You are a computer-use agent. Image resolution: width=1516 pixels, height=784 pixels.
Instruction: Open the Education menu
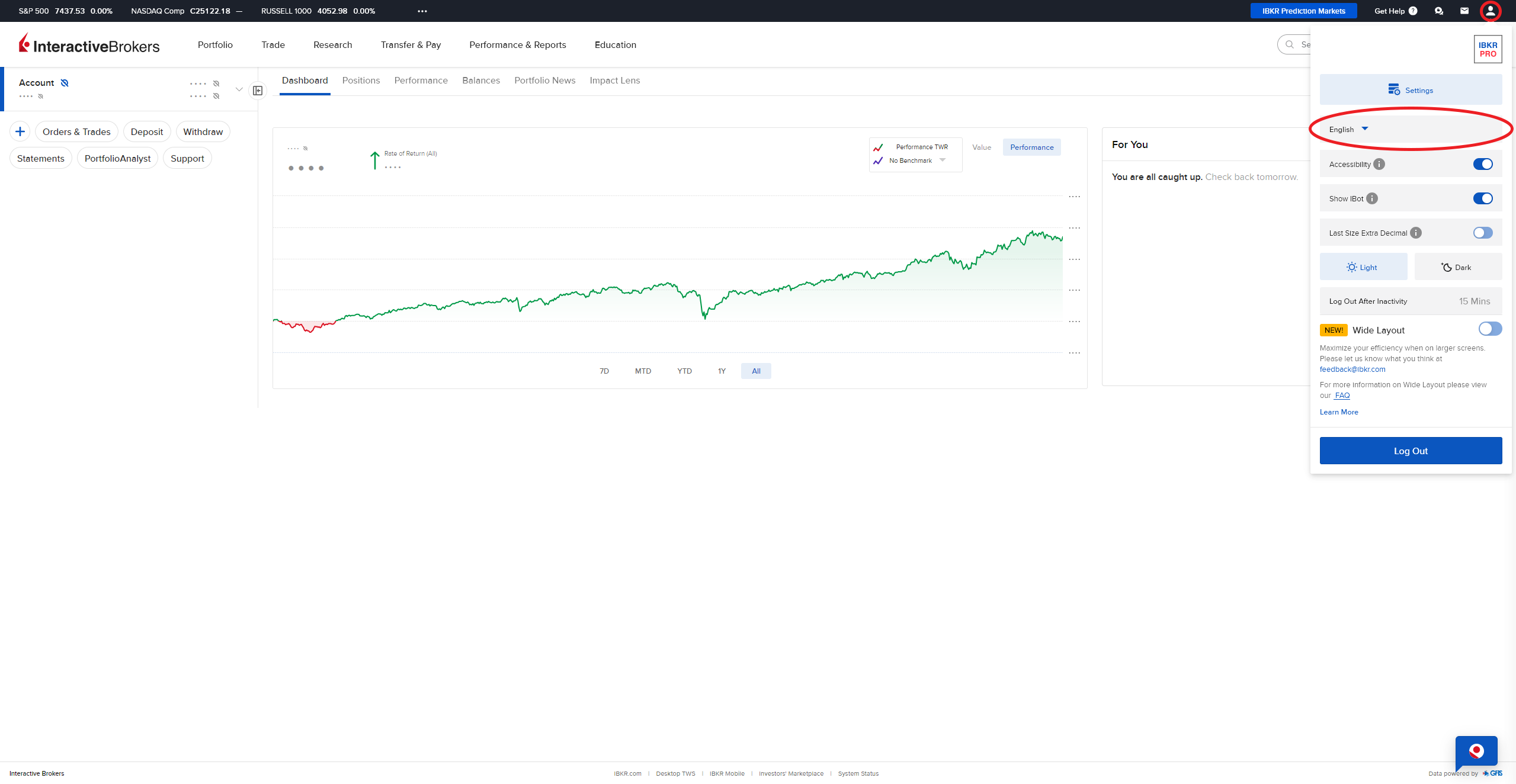(616, 44)
